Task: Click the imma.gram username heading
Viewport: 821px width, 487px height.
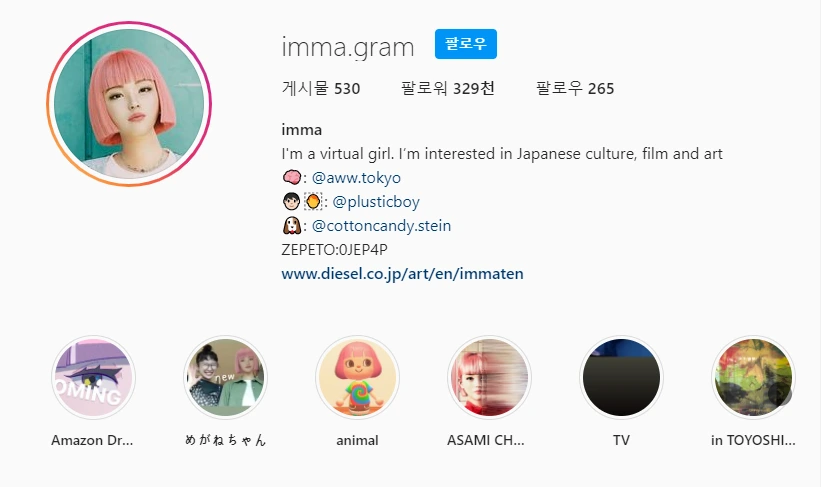Action: click(348, 47)
